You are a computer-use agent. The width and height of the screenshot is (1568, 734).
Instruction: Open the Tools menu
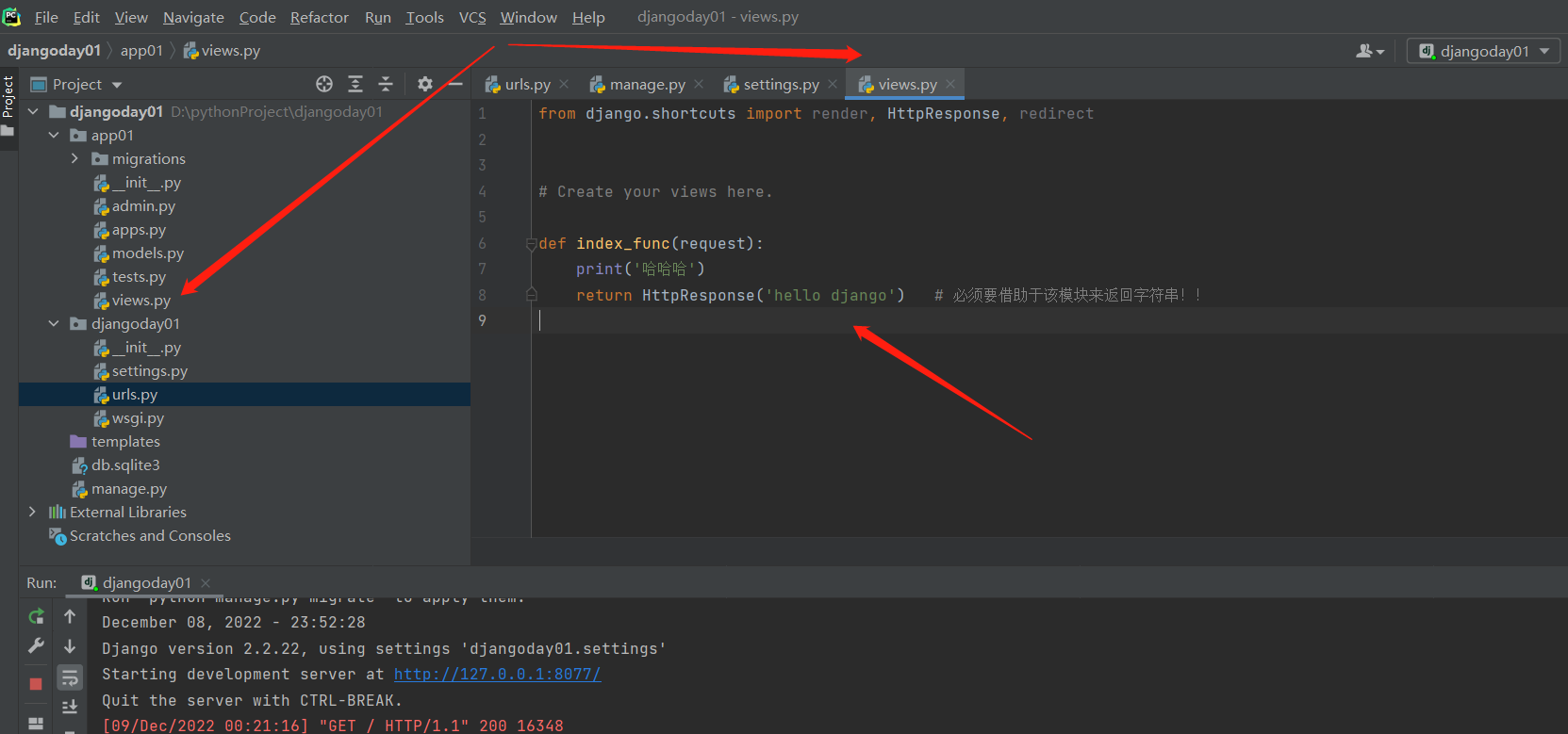point(424,17)
